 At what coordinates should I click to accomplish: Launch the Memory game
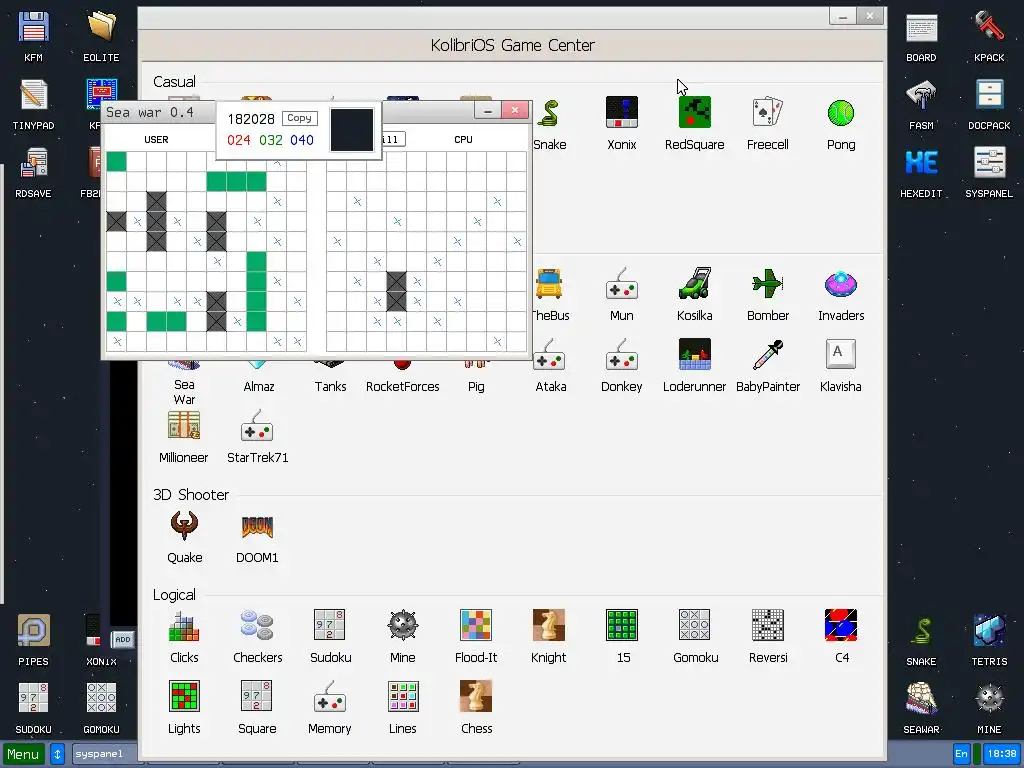click(330, 708)
